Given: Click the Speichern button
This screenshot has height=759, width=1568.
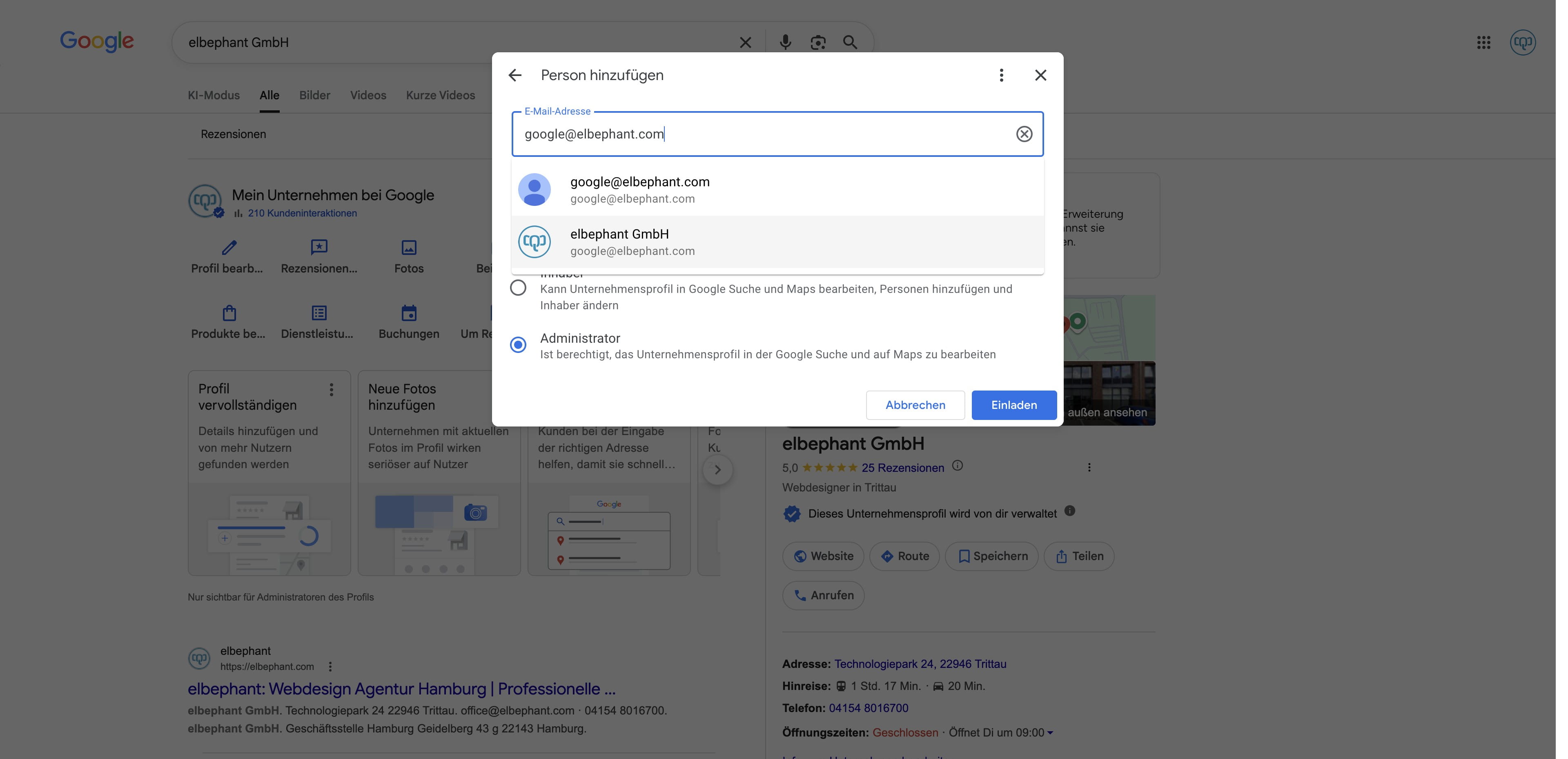Looking at the screenshot, I should [991, 556].
